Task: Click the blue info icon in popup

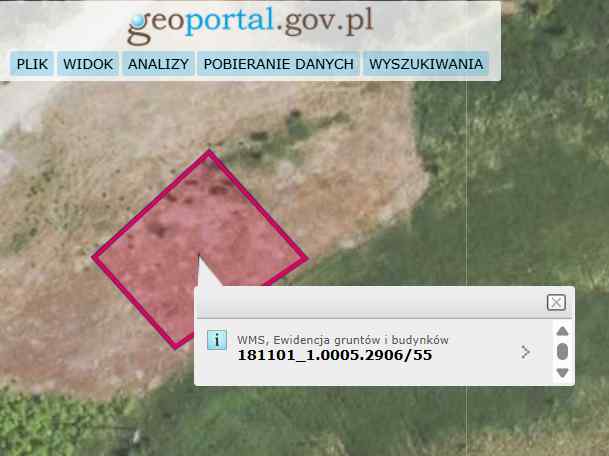Action: pyautogui.click(x=215, y=339)
